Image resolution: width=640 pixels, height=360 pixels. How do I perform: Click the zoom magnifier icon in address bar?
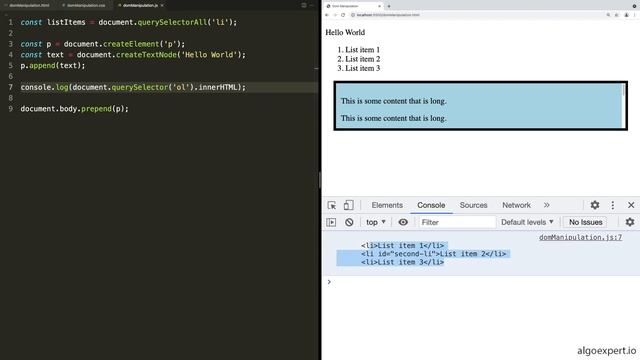[608, 15]
